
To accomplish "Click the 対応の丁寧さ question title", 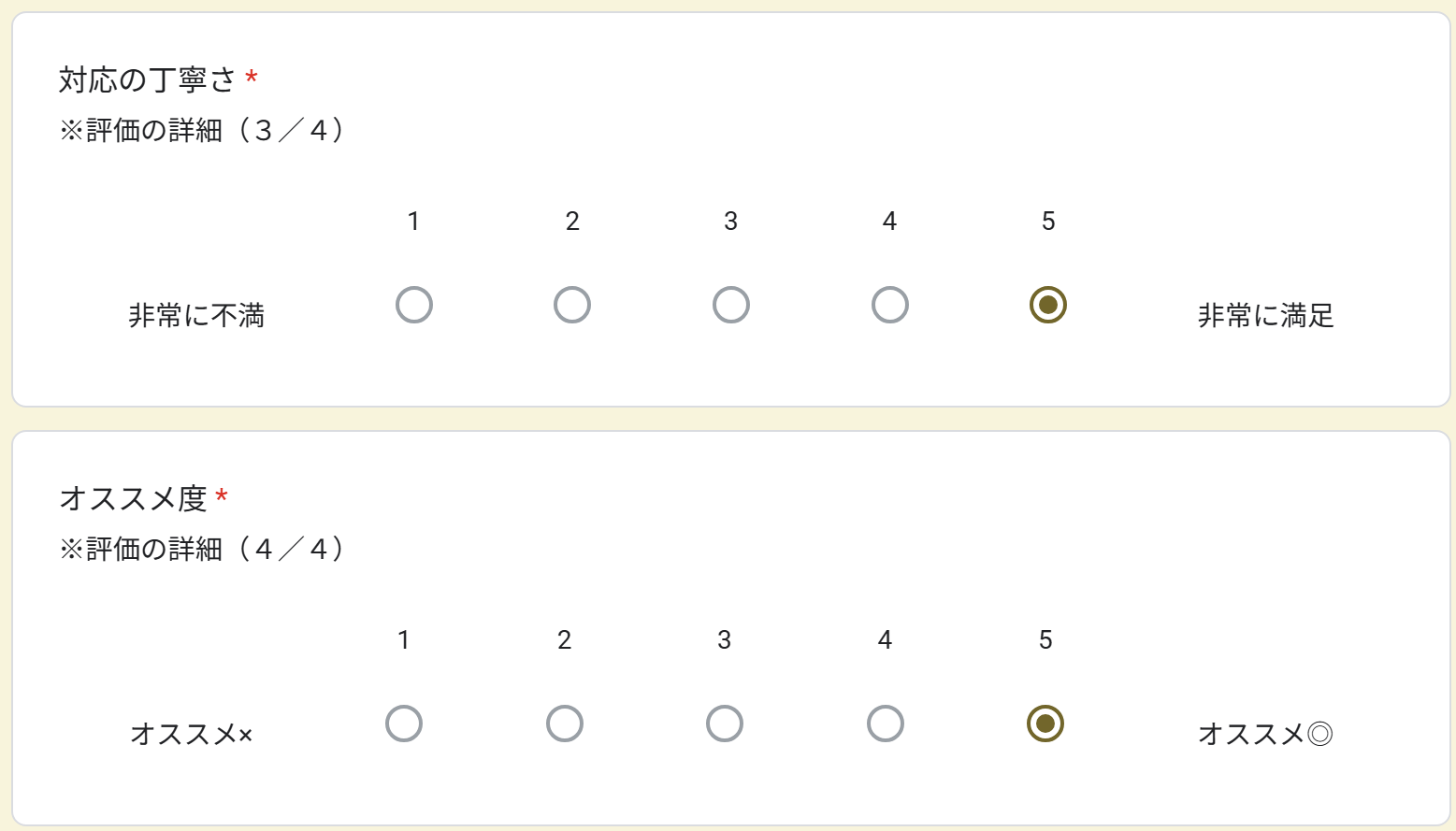I will click(x=147, y=80).
